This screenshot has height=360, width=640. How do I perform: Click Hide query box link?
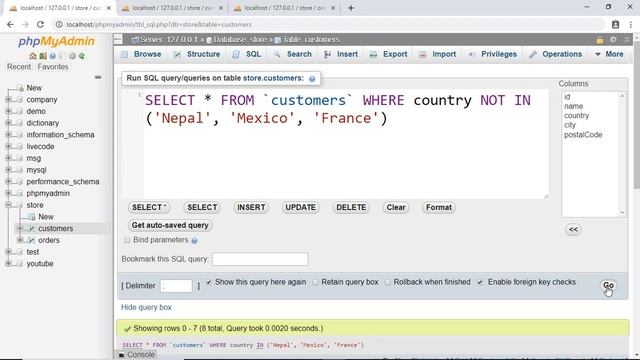pos(146,307)
